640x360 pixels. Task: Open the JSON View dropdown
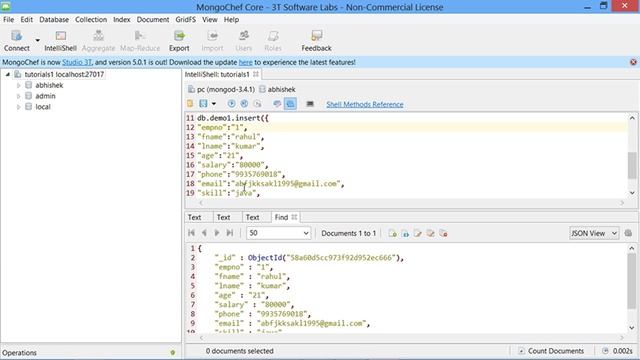(x=594, y=233)
